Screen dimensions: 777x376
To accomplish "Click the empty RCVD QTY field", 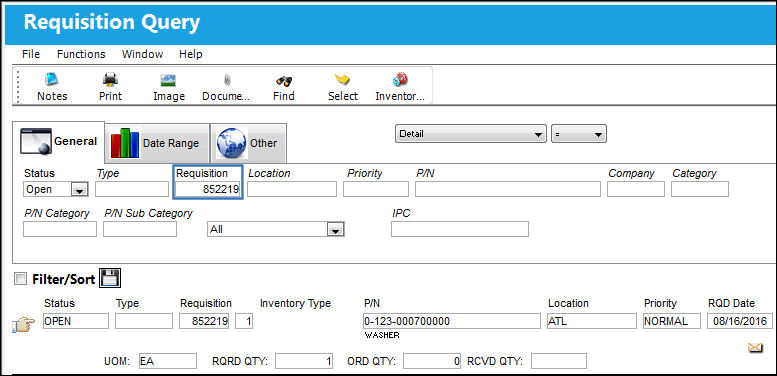I will tap(559, 361).
